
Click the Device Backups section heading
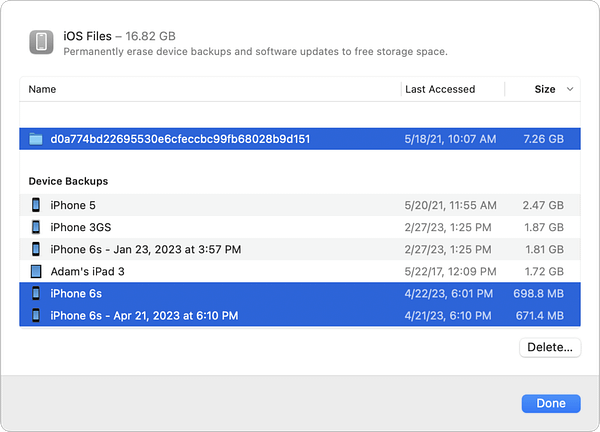[68, 182]
